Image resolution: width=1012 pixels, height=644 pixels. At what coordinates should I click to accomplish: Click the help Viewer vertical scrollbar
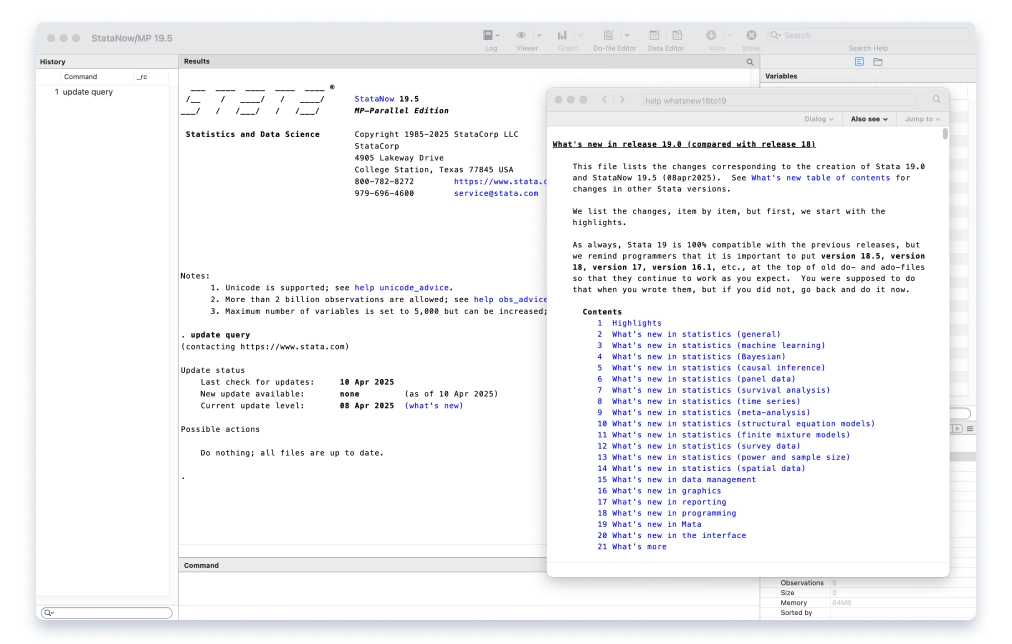click(x=946, y=134)
